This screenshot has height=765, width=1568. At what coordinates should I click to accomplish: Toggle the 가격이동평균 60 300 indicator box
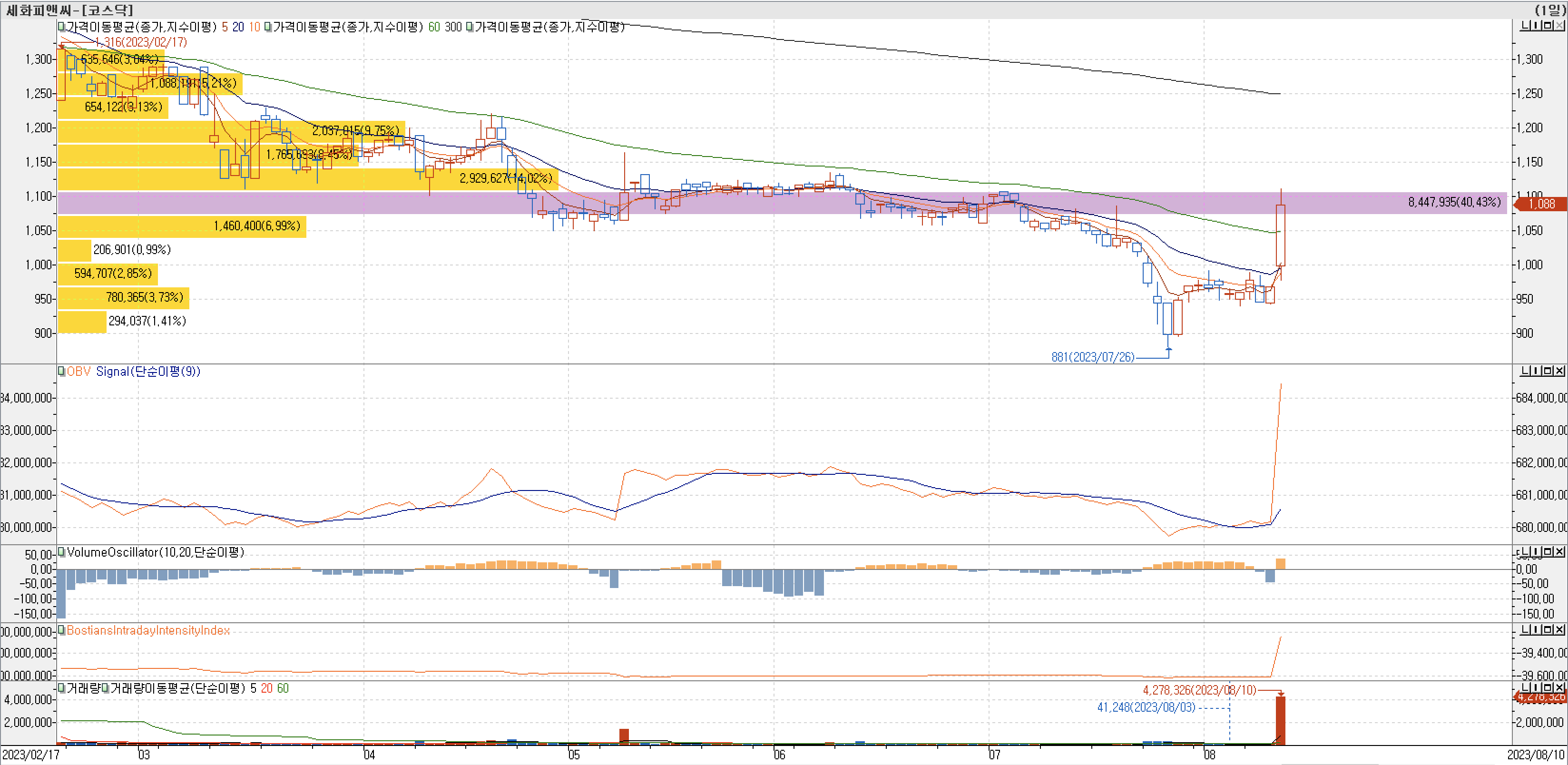pos(268,27)
